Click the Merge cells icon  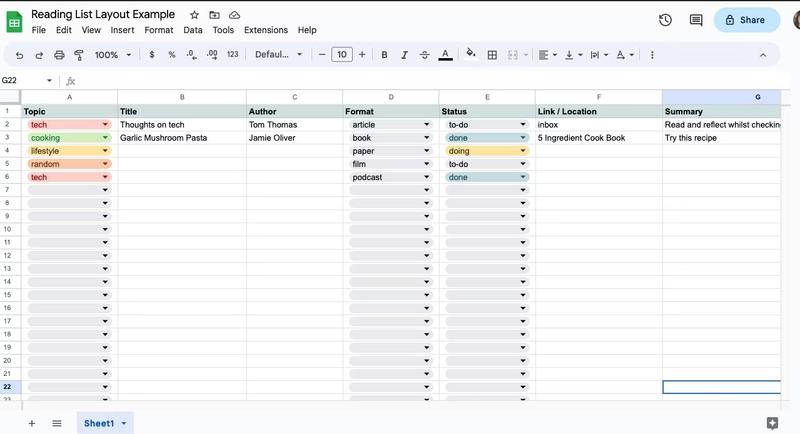513,55
